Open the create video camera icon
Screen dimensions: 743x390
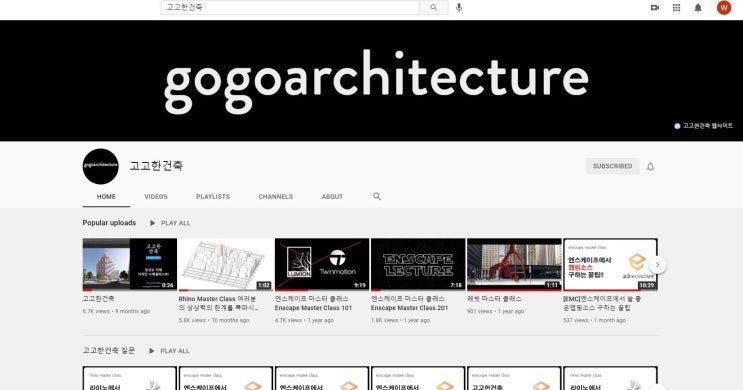coord(655,8)
